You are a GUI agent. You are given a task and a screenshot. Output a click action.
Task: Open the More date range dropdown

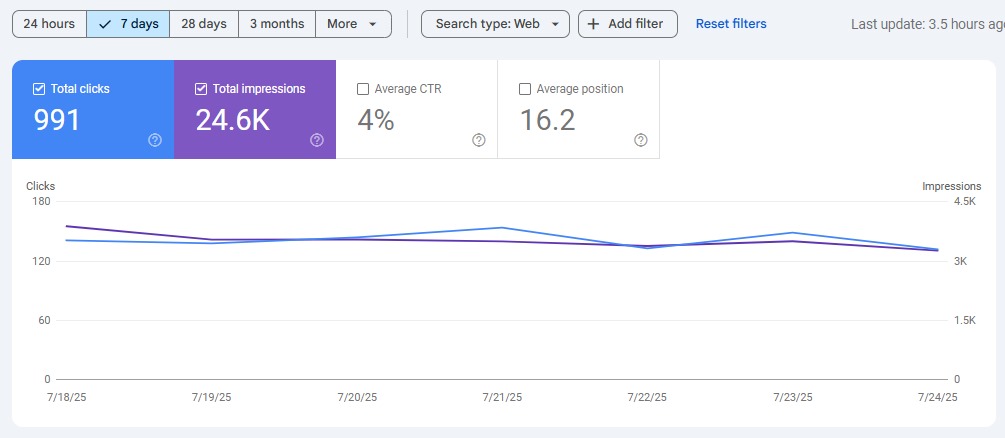pyautogui.click(x=352, y=24)
